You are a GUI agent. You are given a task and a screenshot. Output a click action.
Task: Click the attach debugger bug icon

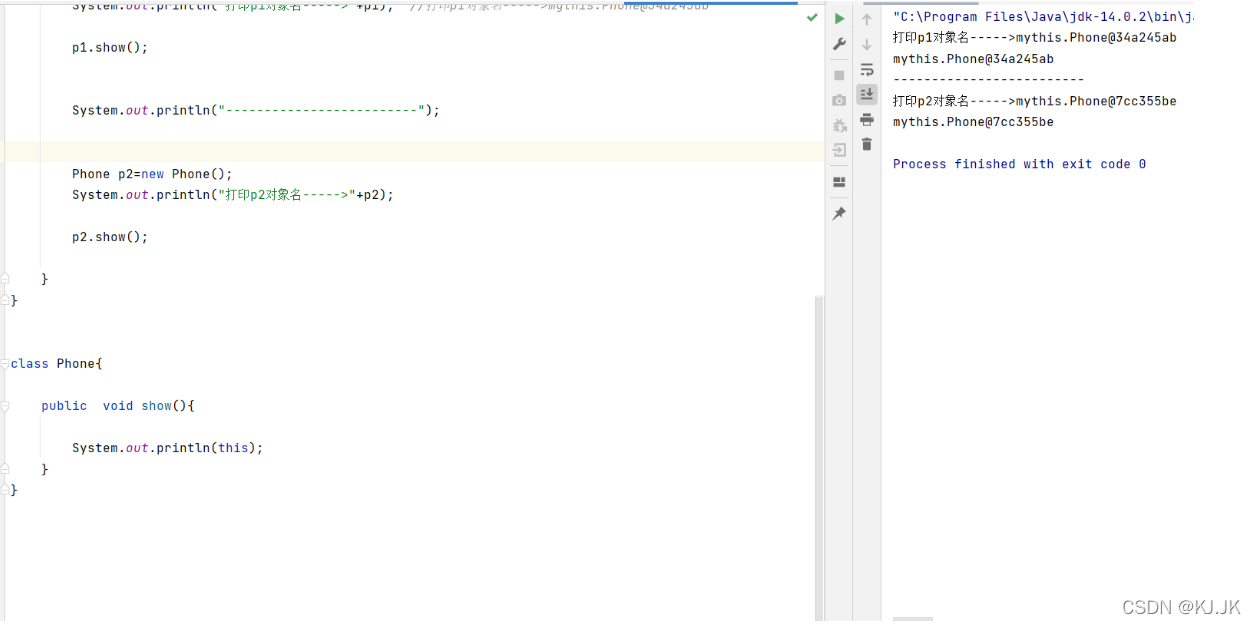click(839, 125)
